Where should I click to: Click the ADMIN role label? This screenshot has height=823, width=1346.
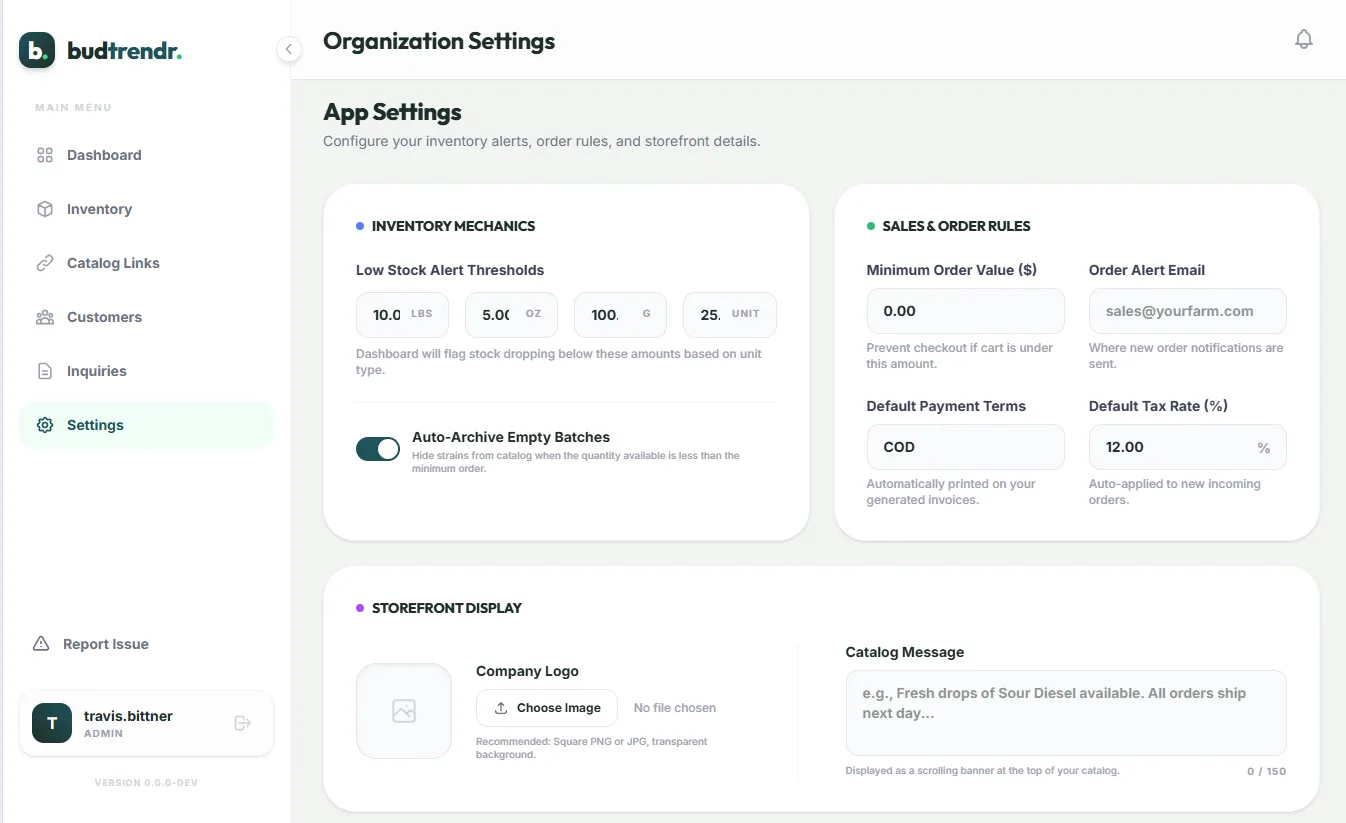(x=104, y=734)
